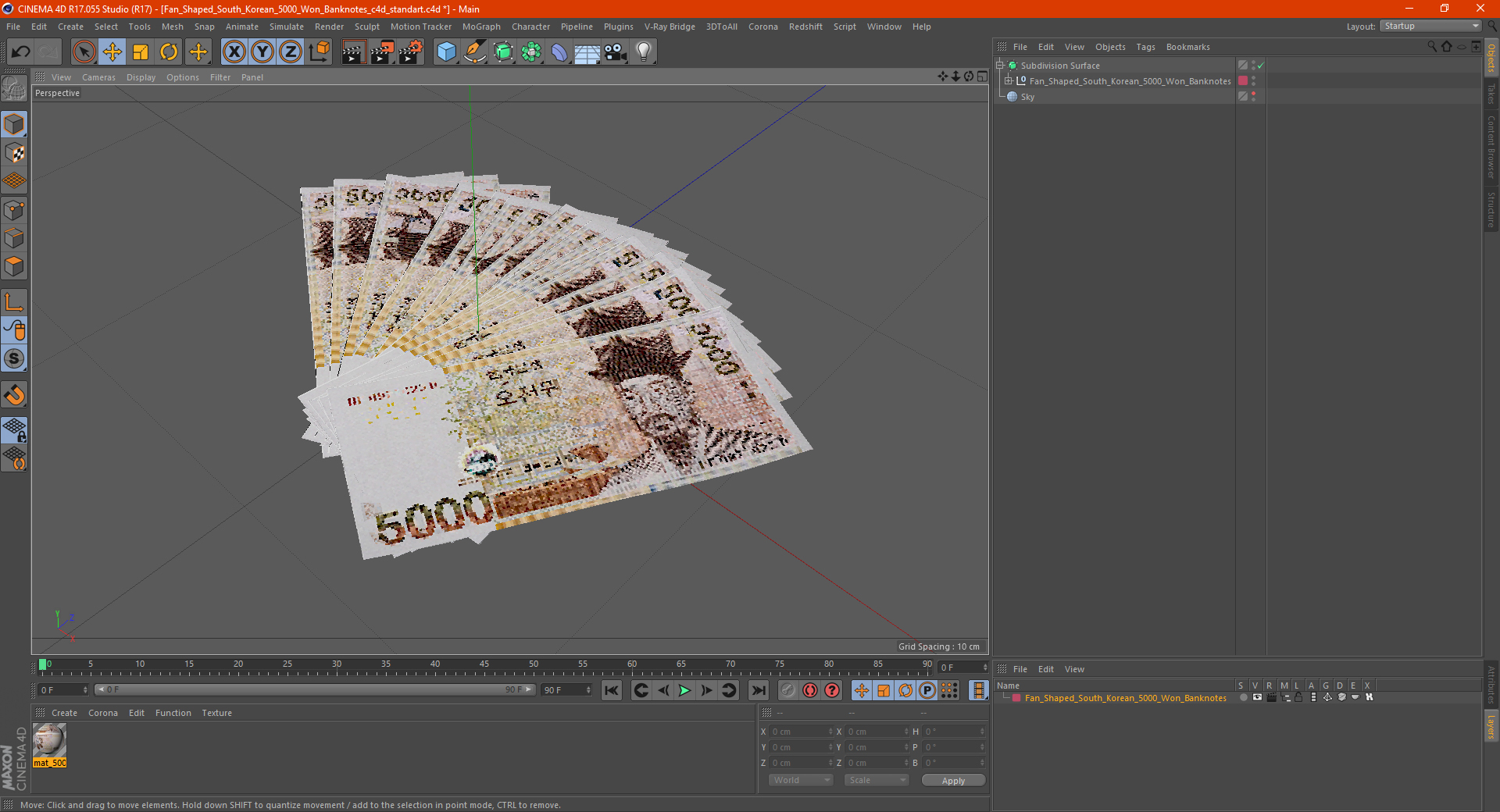1500x812 pixels.
Task: Toggle Subdivision Surface enable checkmark
Action: tap(1260, 66)
